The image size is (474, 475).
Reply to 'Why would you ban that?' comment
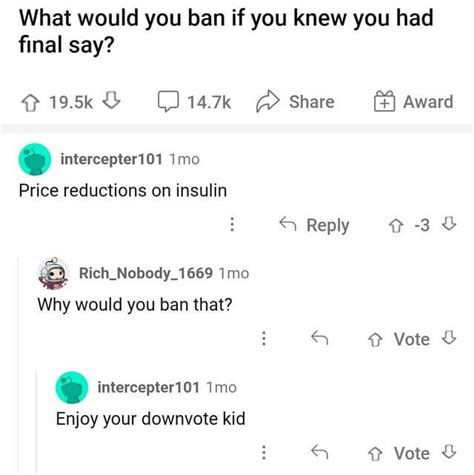(320, 338)
